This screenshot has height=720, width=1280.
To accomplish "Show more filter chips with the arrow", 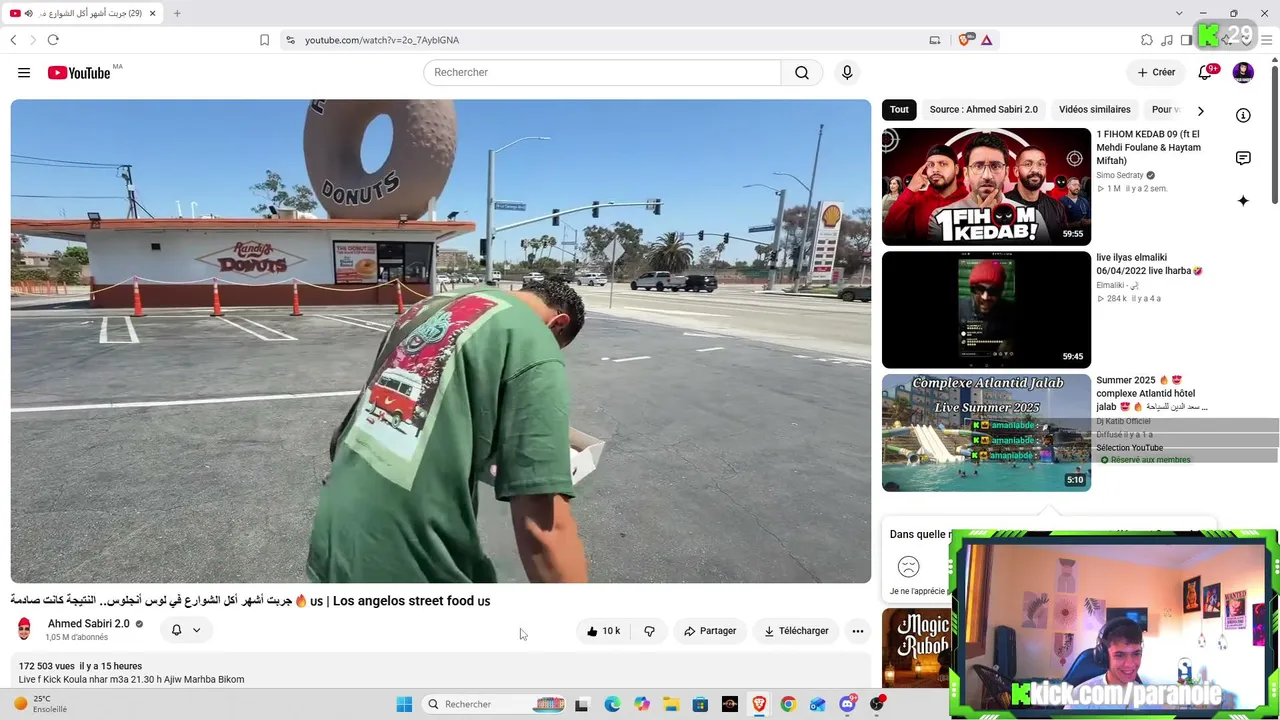I will click(x=1201, y=110).
